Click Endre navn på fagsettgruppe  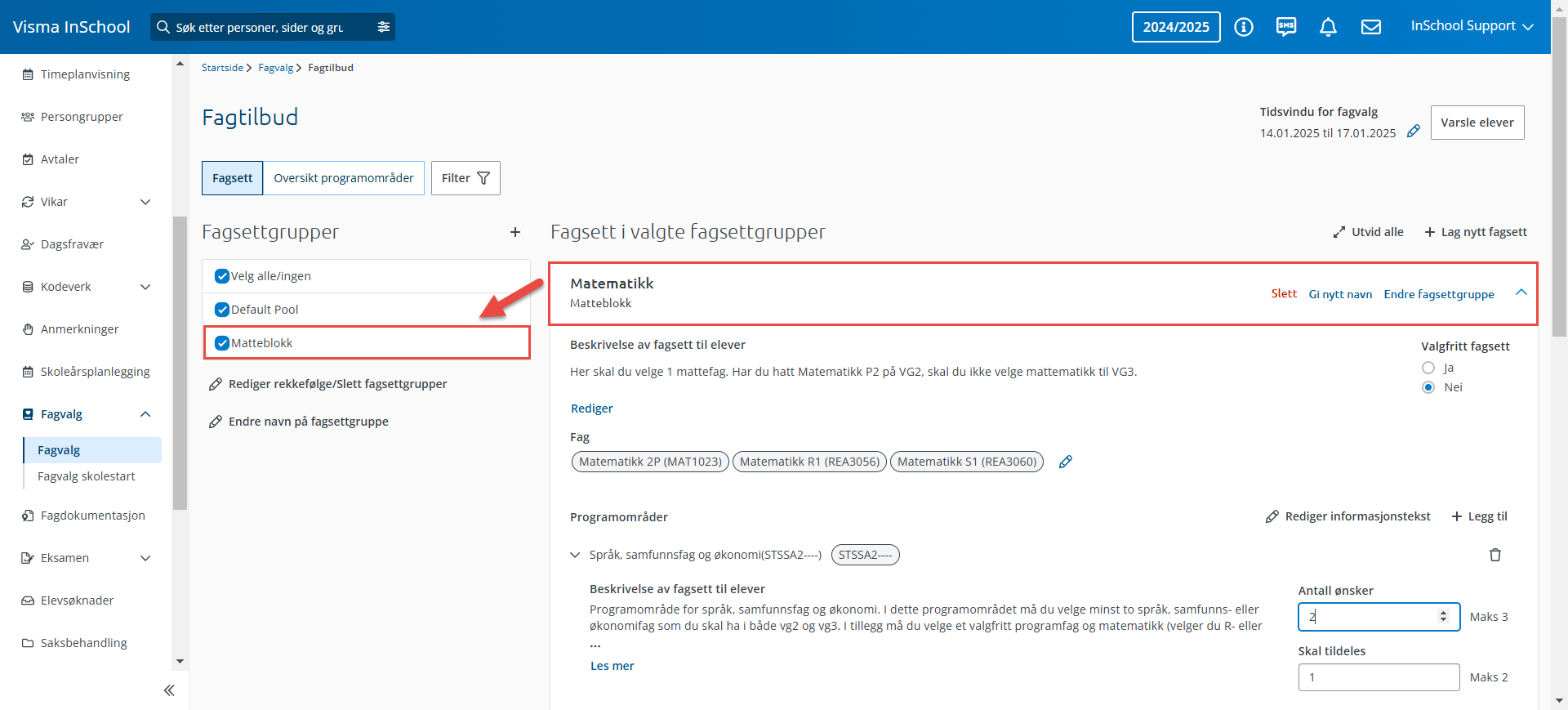(299, 422)
